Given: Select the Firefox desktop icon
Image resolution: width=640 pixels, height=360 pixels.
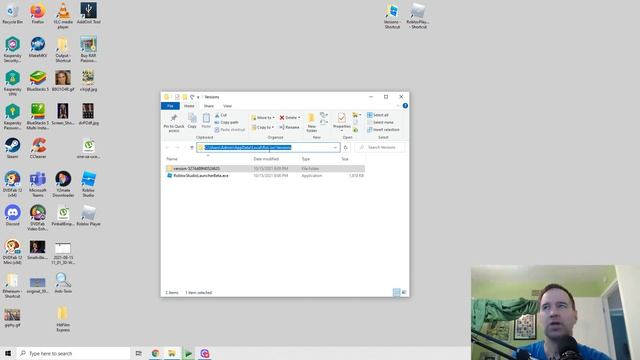Looking at the screenshot, I should pyautogui.click(x=38, y=14).
